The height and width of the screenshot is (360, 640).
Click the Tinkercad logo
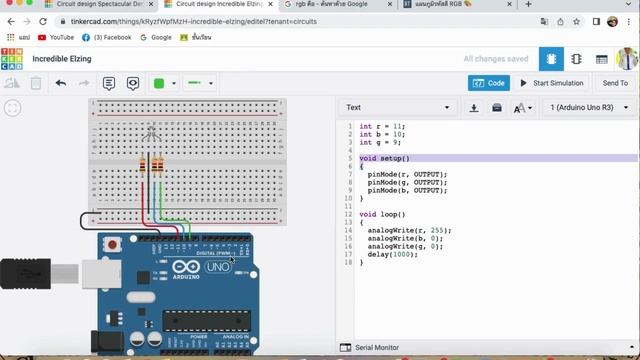[x=12, y=59]
